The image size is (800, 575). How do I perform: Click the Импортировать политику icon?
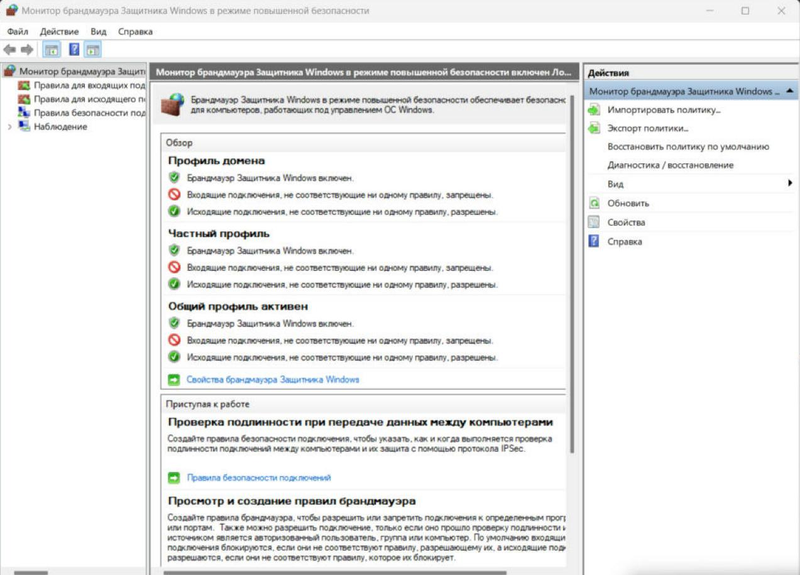(x=594, y=110)
